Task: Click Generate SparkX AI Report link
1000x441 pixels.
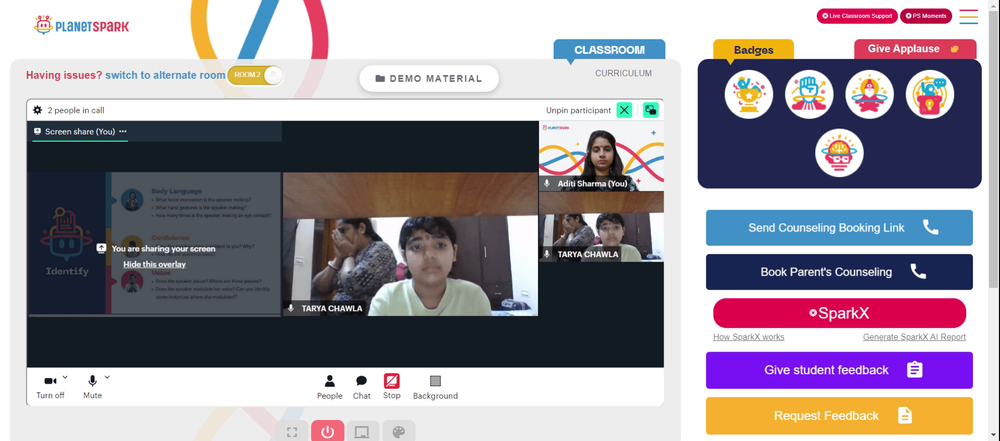Action: [x=914, y=337]
